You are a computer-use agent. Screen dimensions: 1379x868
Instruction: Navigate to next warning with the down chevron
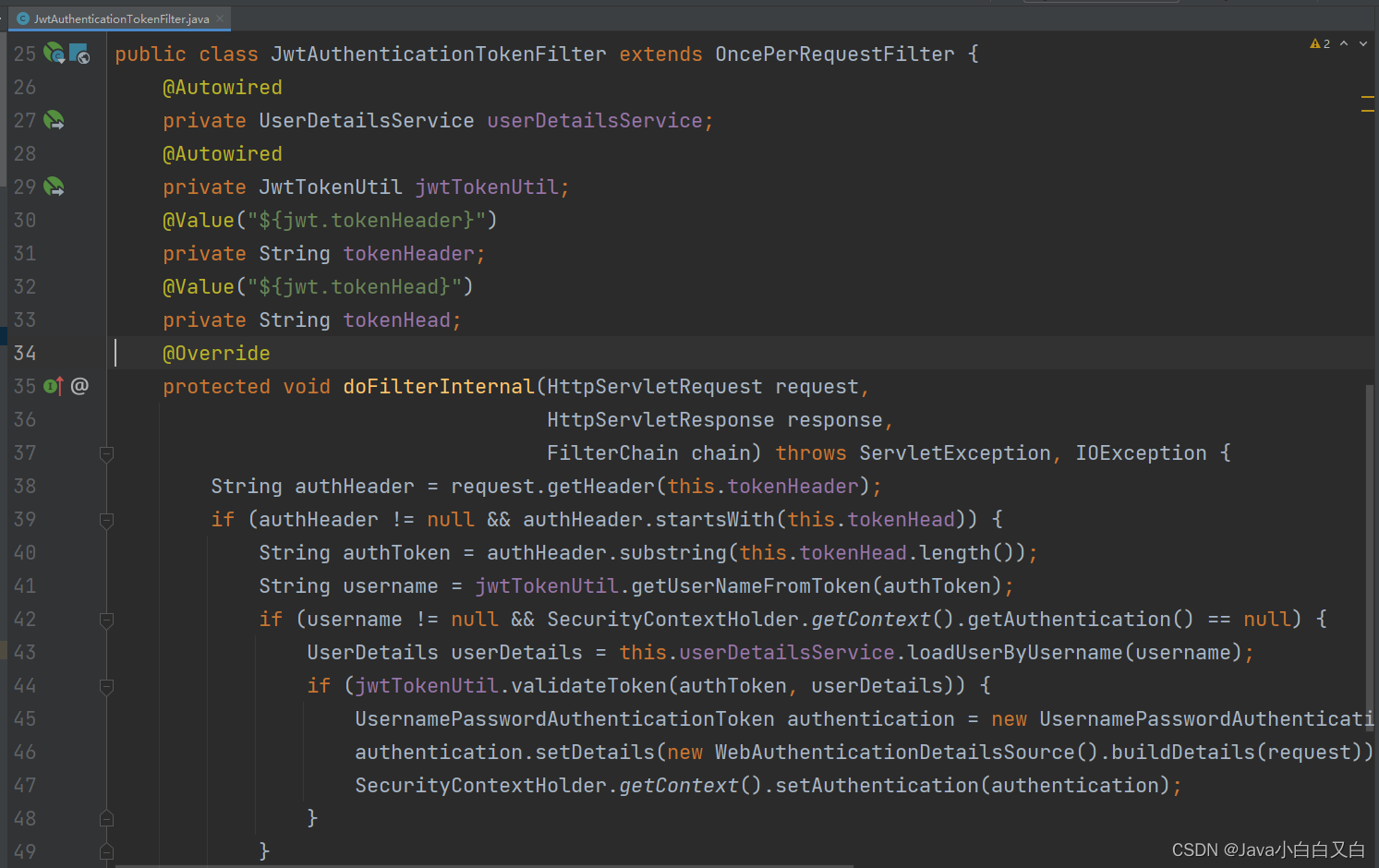[1363, 42]
